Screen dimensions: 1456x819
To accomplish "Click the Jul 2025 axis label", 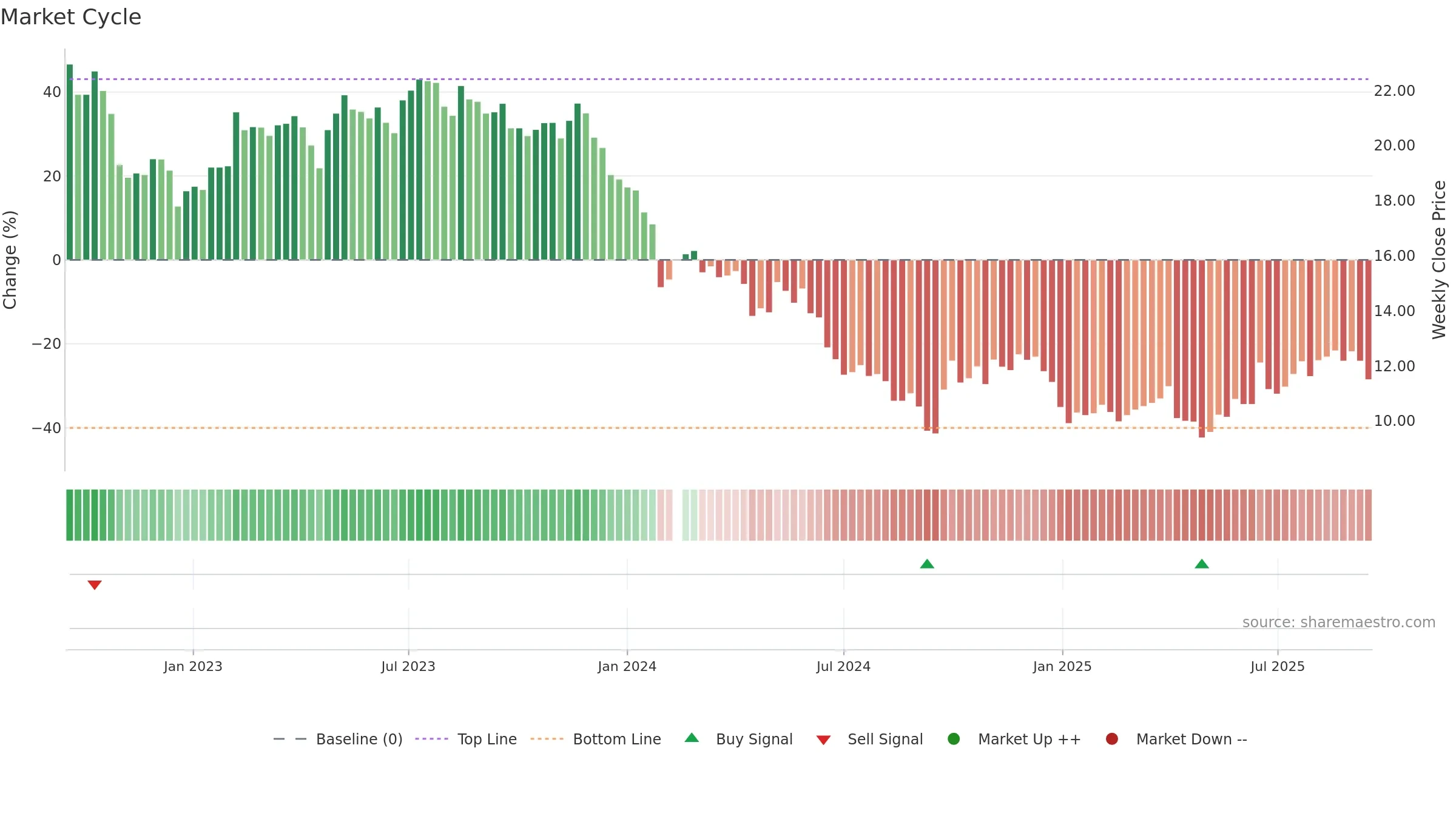I will pos(1278,667).
